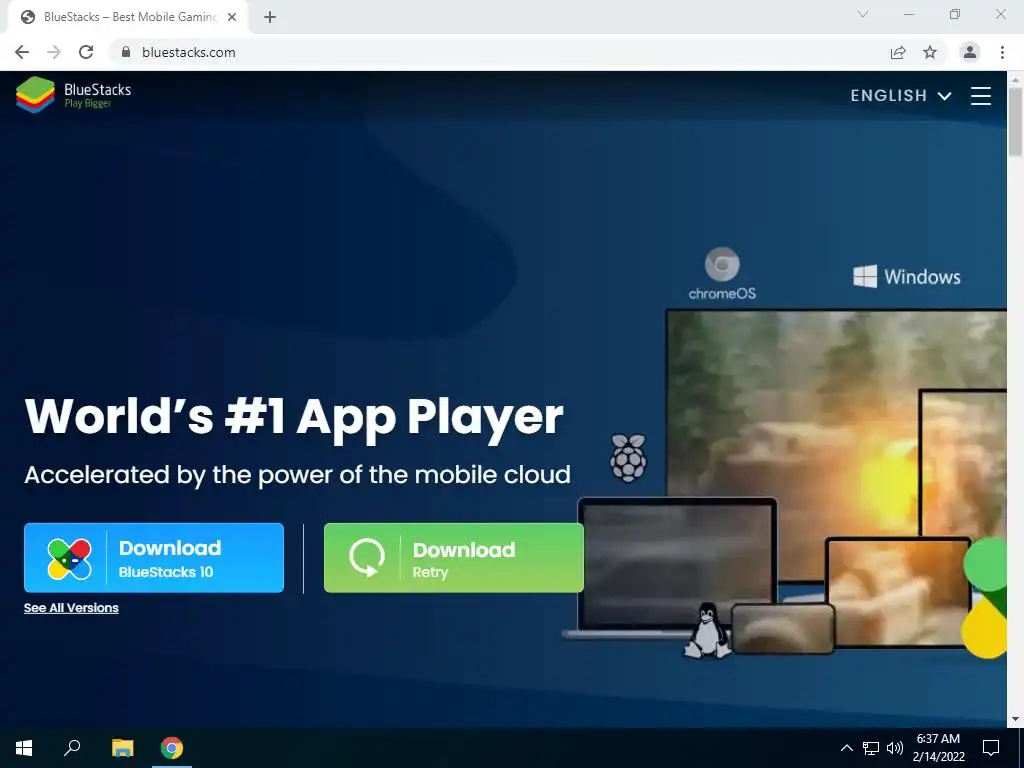The image size is (1024, 768).
Task: Open the hamburger menu on the website
Action: 980,95
